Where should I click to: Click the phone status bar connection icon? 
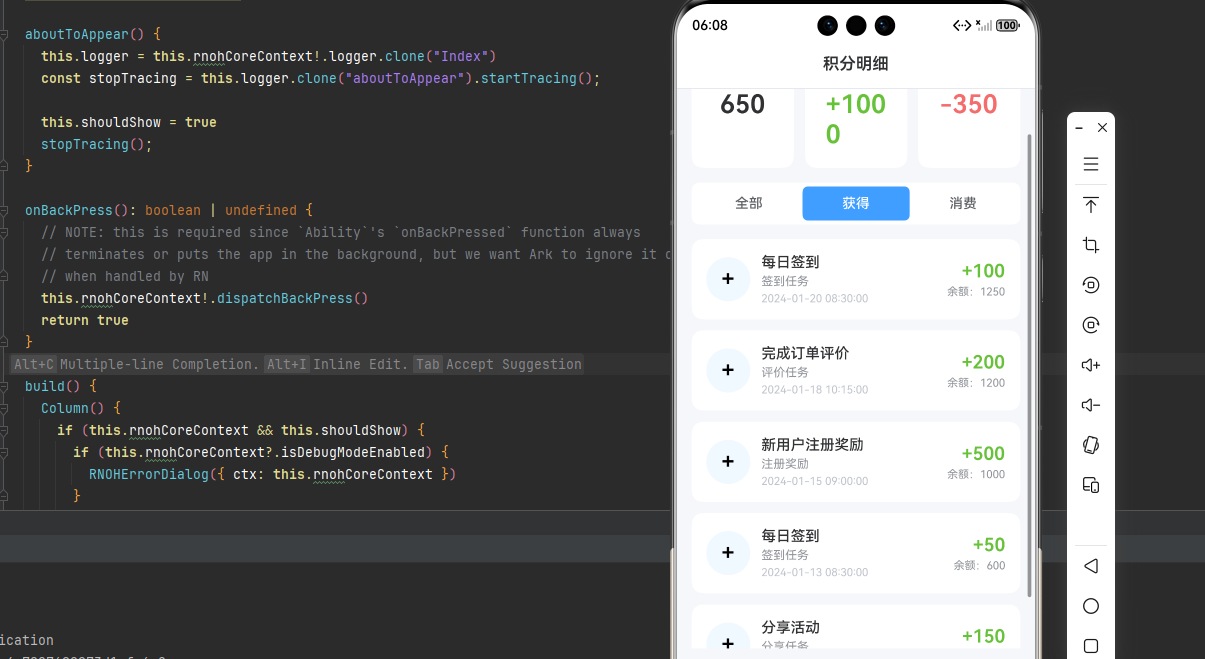click(x=962, y=25)
